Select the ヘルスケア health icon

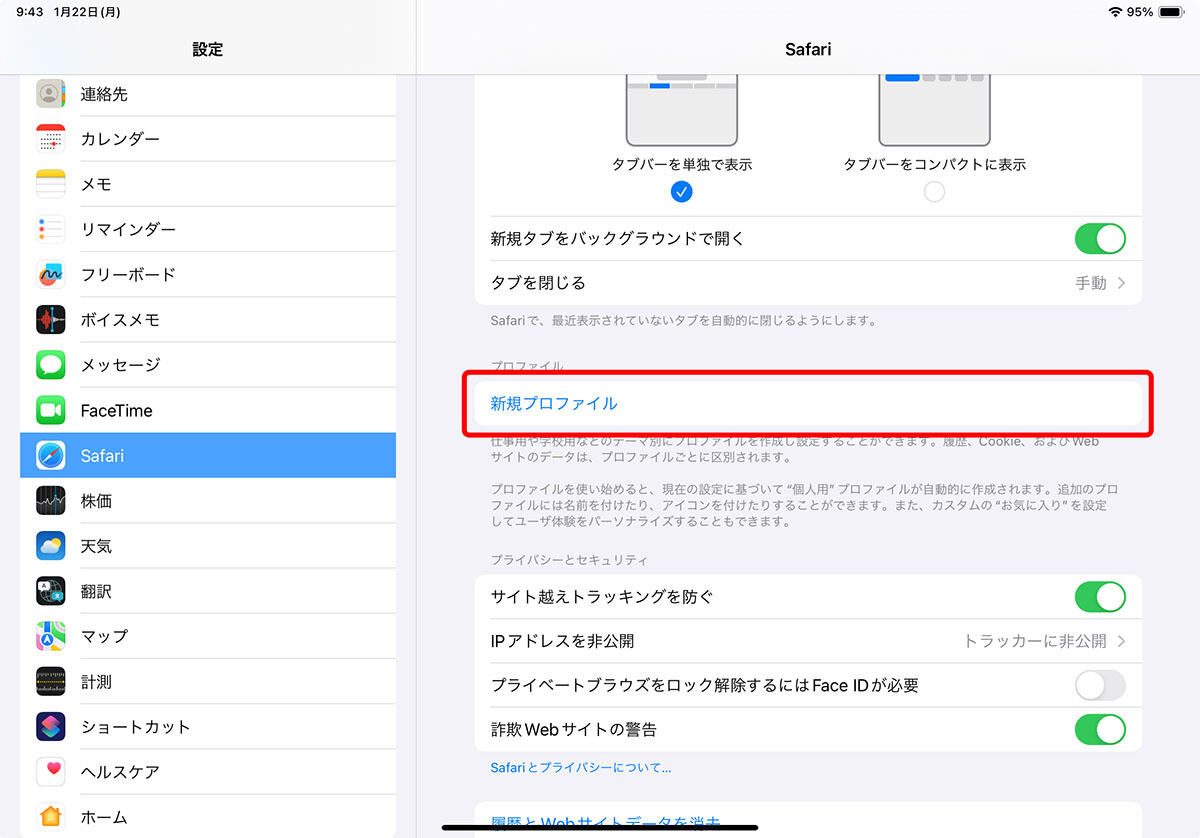point(51,772)
